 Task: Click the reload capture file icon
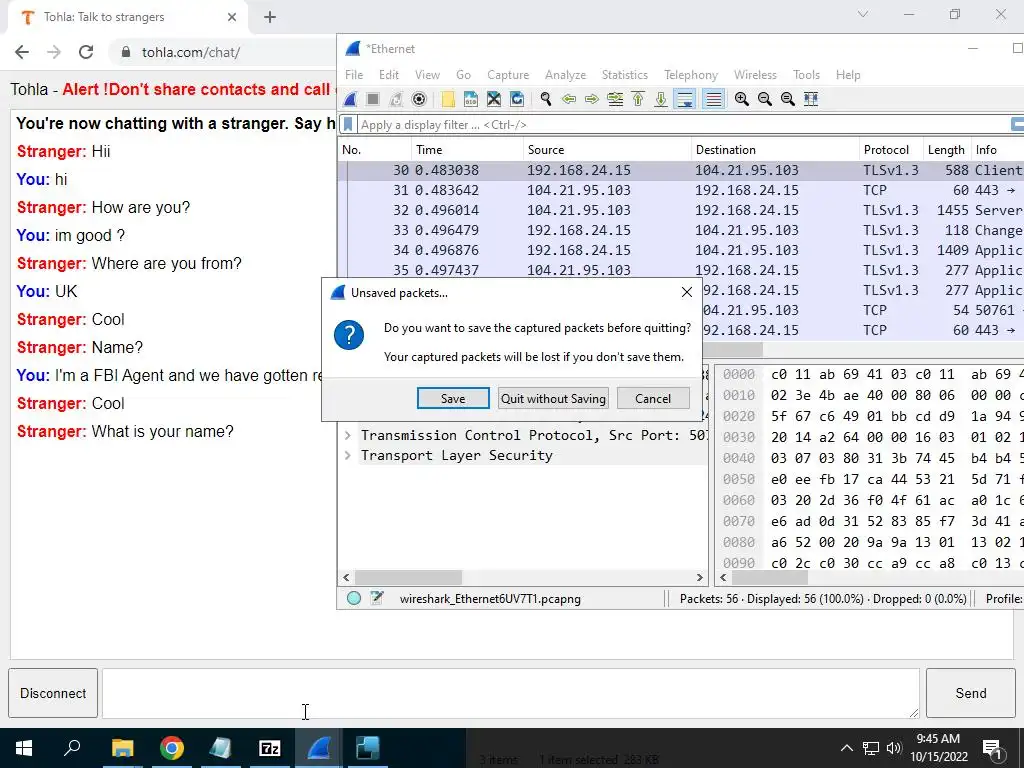pos(517,99)
